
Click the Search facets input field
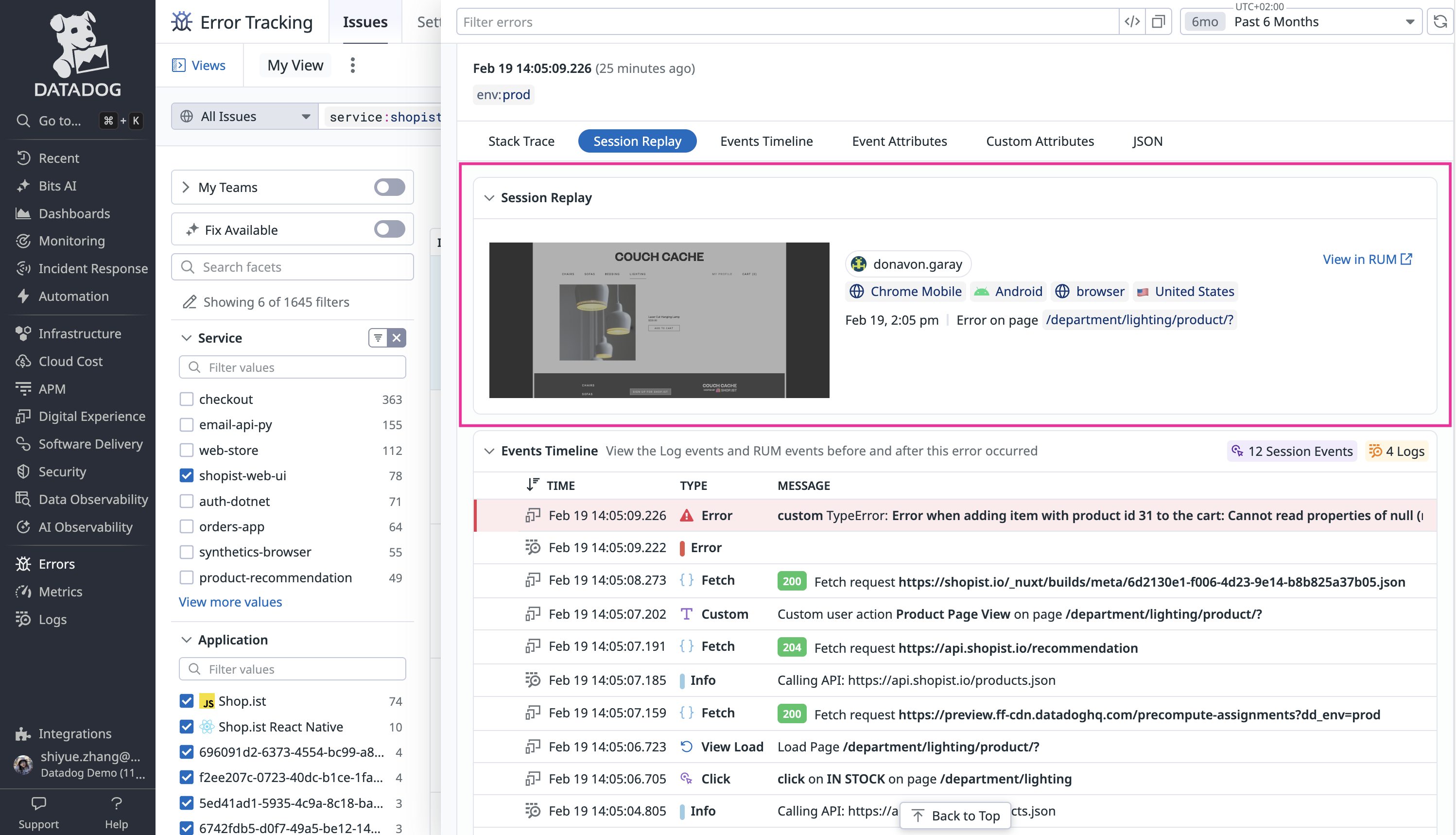pyautogui.click(x=293, y=267)
